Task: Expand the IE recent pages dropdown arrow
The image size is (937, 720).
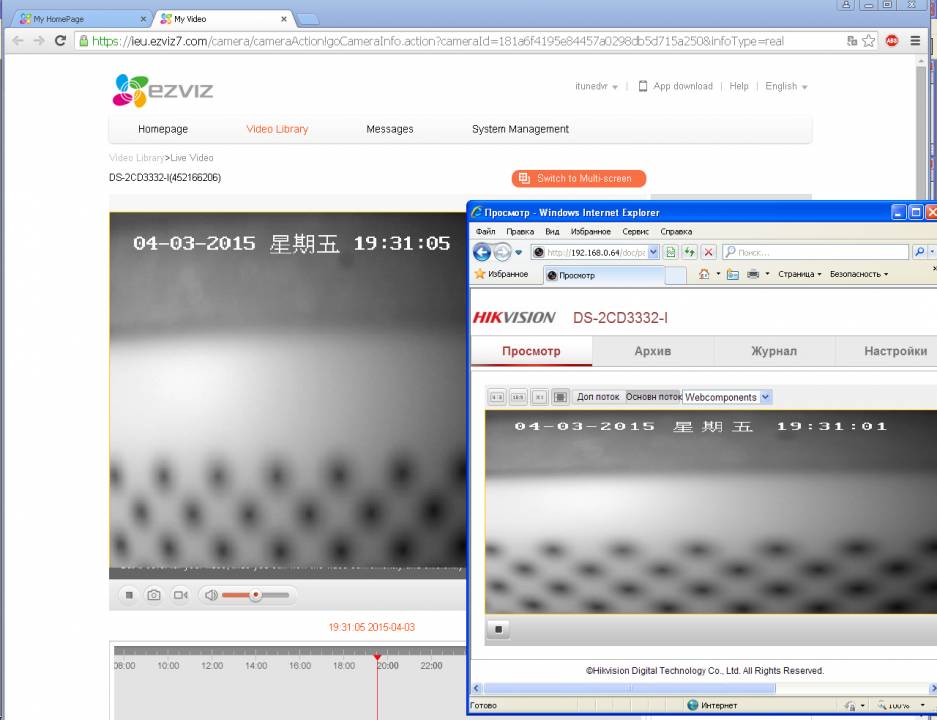Action: 519,252
